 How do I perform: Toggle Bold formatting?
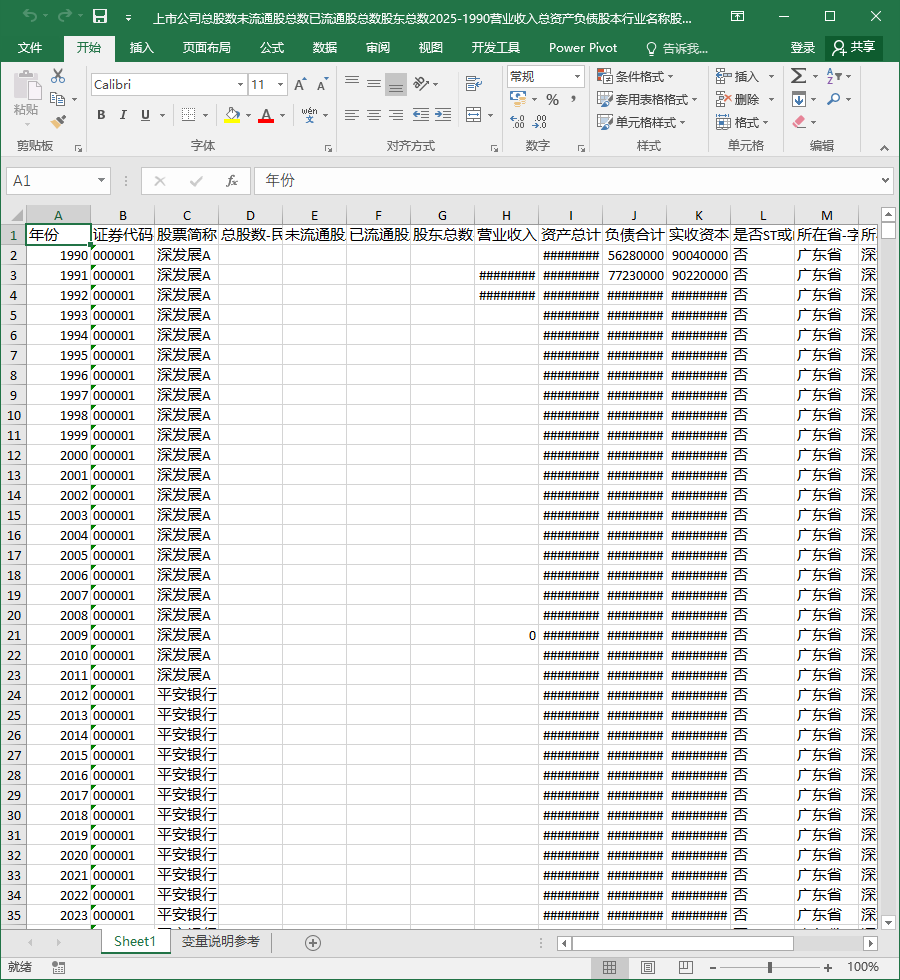(x=101, y=115)
